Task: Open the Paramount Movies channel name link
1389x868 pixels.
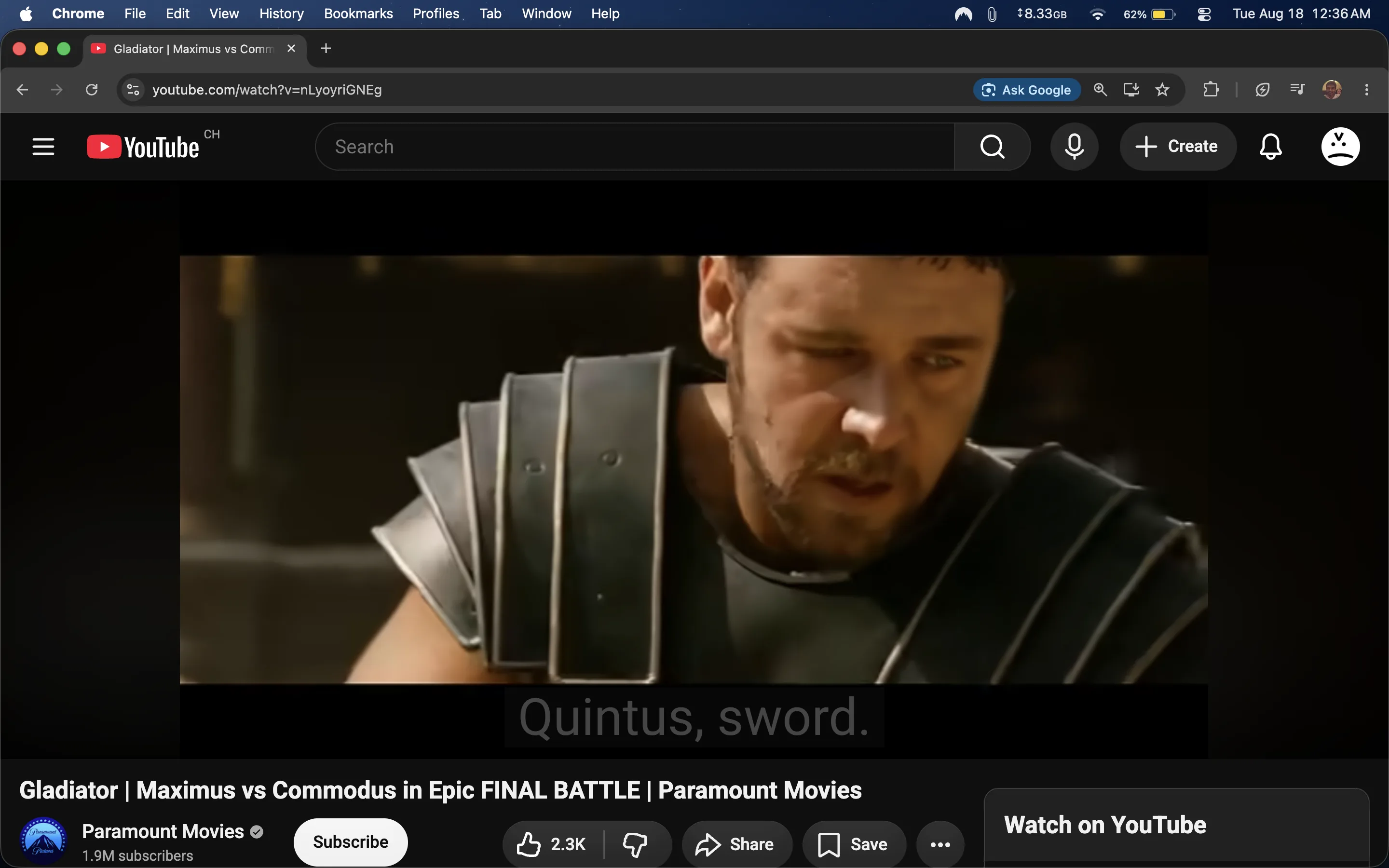Action: click(163, 831)
